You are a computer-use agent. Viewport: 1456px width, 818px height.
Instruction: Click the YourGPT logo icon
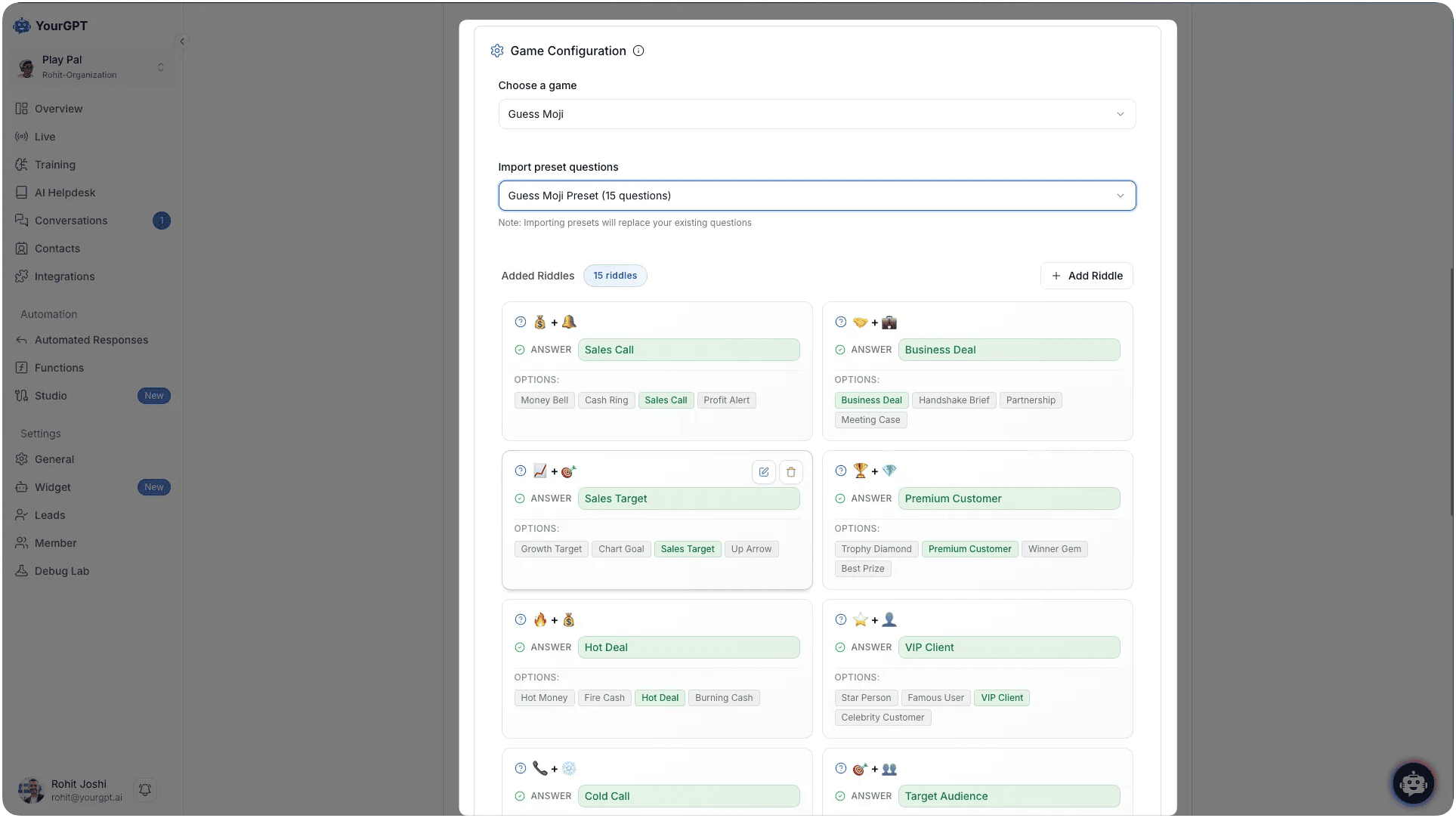22,26
